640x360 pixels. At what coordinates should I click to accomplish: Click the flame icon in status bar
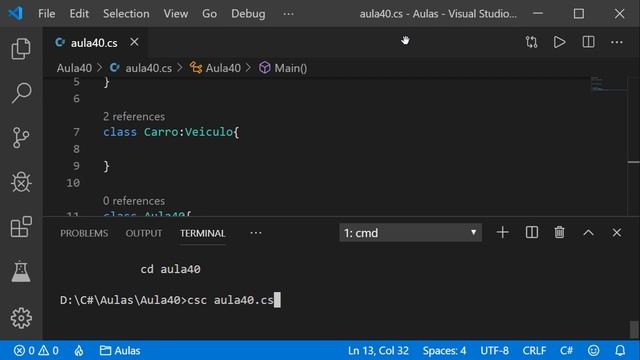[79, 351]
